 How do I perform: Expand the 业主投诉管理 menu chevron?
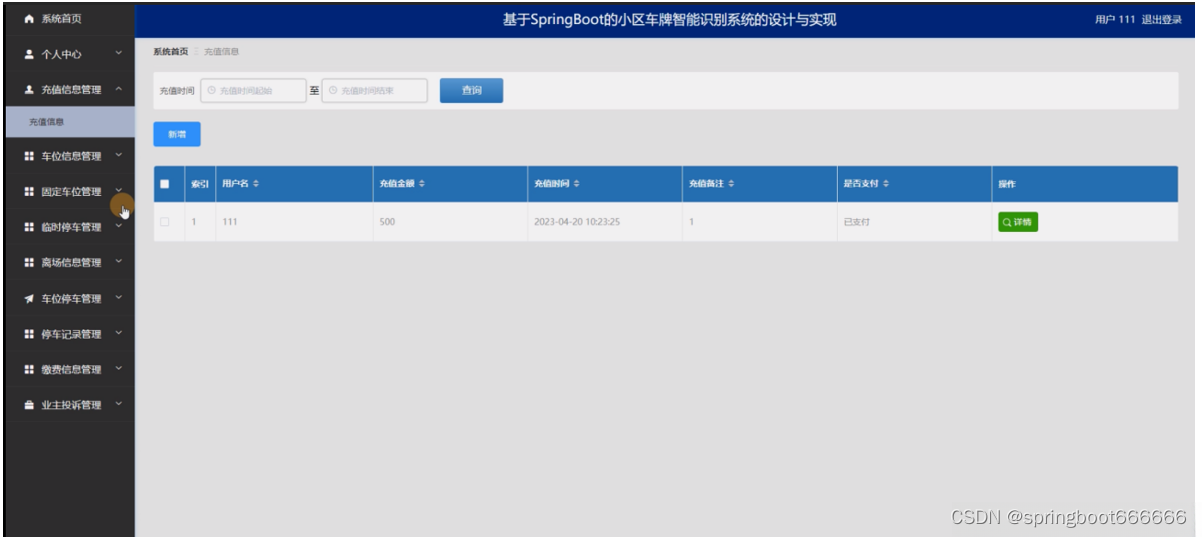(x=119, y=405)
